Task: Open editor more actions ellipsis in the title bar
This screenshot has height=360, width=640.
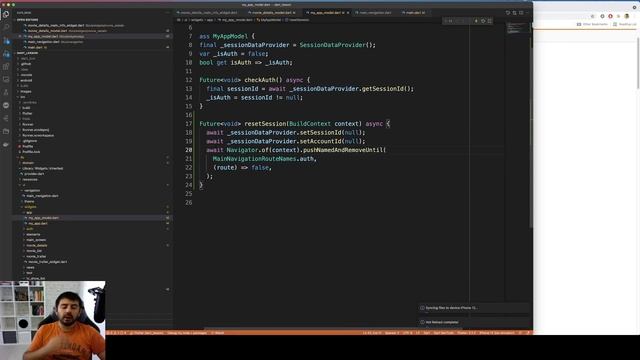Action: point(528,13)
